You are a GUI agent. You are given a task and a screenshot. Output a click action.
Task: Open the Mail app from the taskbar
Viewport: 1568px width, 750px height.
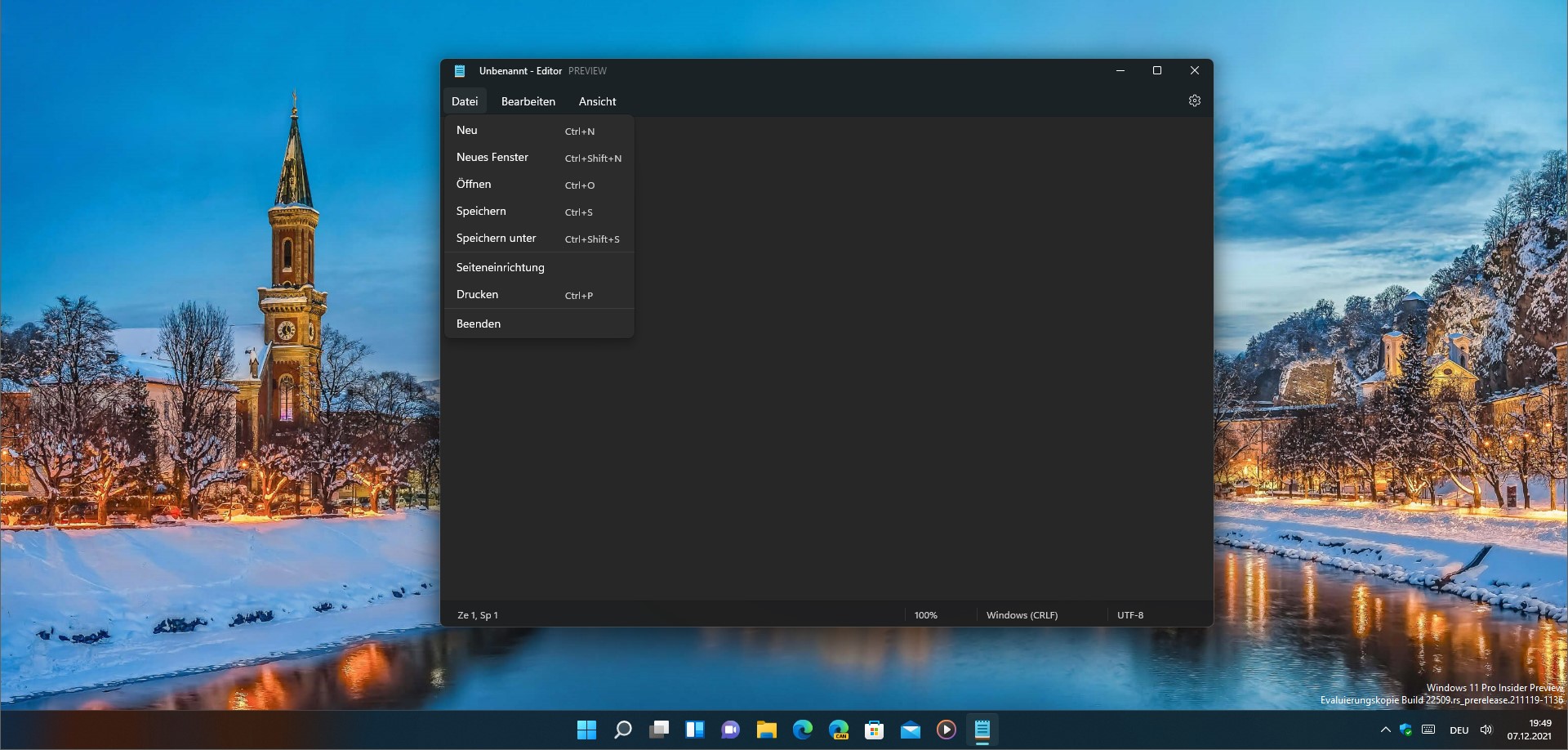pos(911,730)
